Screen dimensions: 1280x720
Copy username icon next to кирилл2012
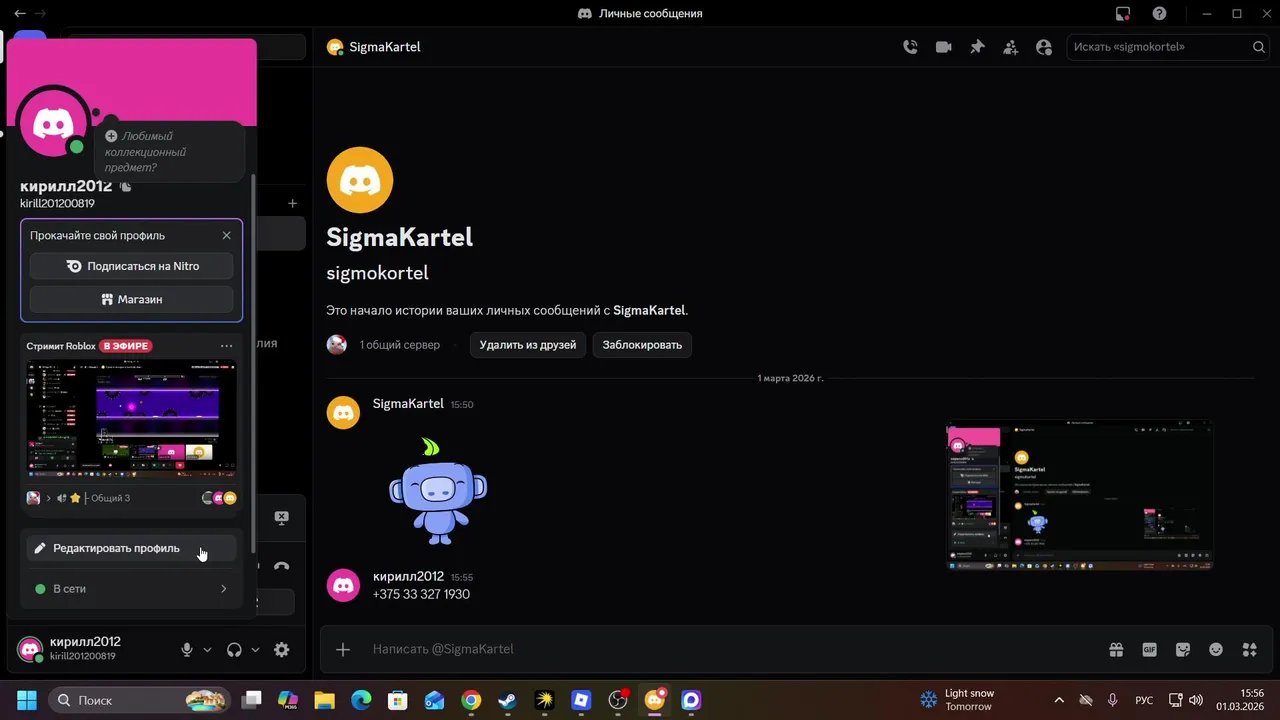125,187
